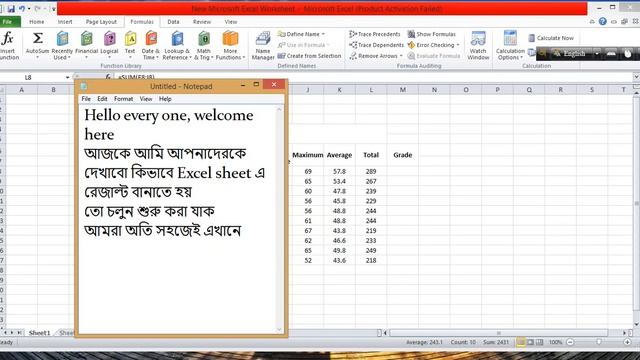This screenshot has width=640, height=360.
Task: Click the horizontal scrollbar of the worksheet
Action: click(498, 333)
